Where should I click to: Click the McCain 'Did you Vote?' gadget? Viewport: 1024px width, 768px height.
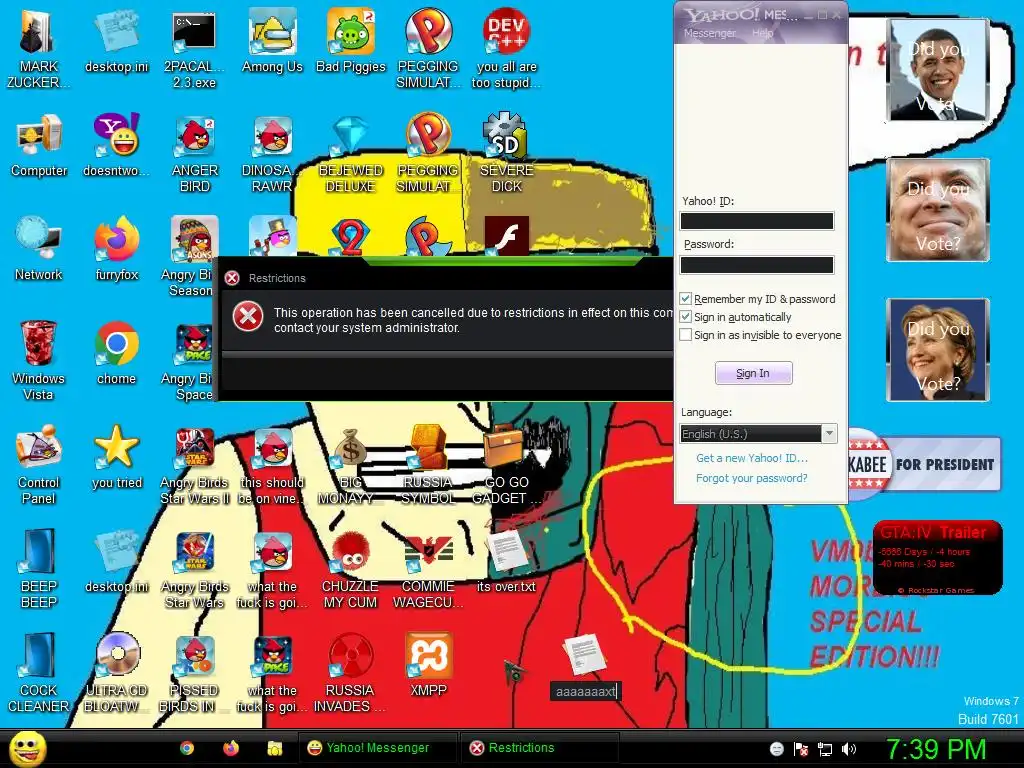(938, 210)
